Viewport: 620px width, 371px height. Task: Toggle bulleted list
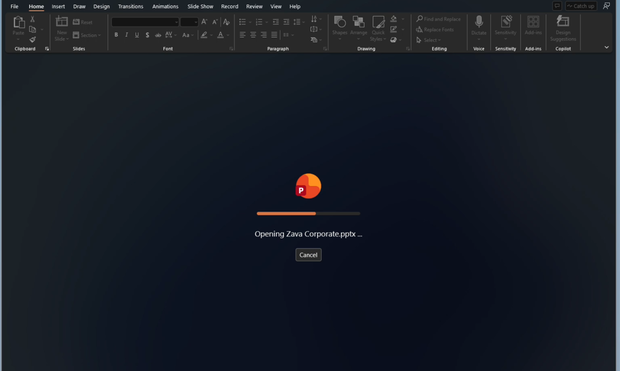coord(242,22)
